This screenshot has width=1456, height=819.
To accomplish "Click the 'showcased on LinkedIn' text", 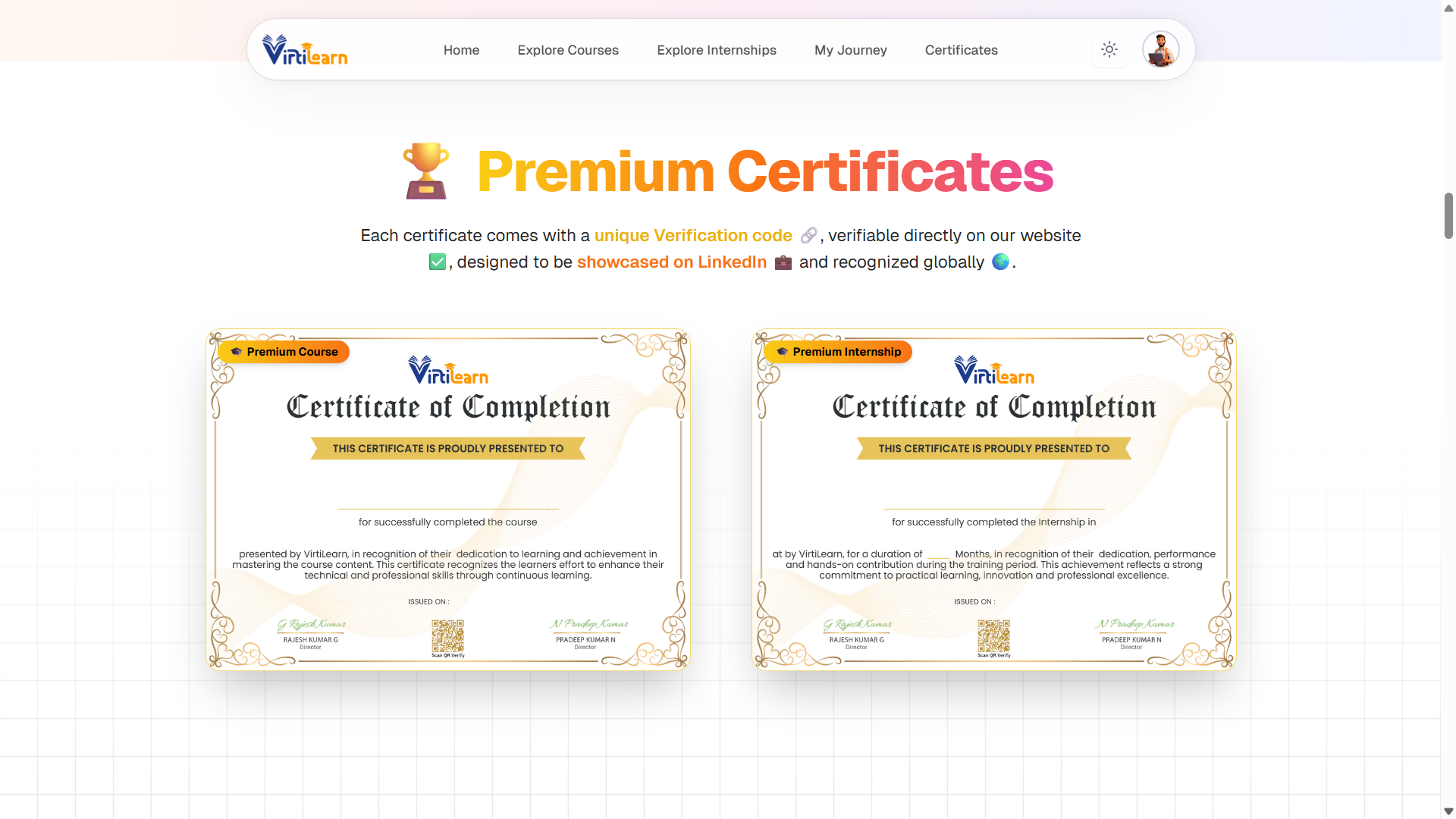I will click(671, 262).
